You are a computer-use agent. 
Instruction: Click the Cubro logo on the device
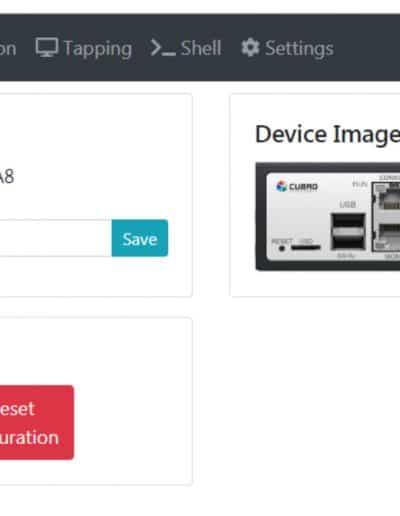coord(297,186)
